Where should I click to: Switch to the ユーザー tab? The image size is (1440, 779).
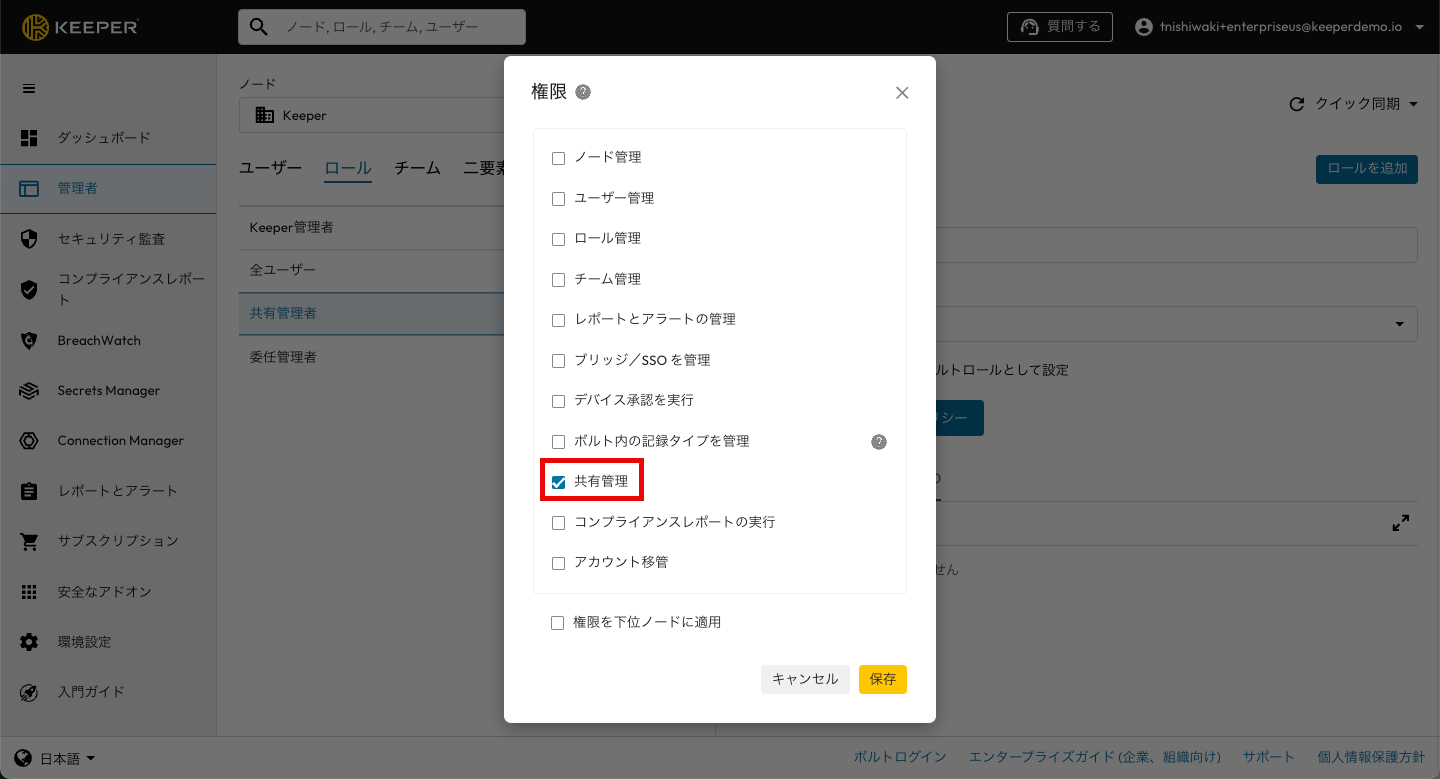[270, 168]
